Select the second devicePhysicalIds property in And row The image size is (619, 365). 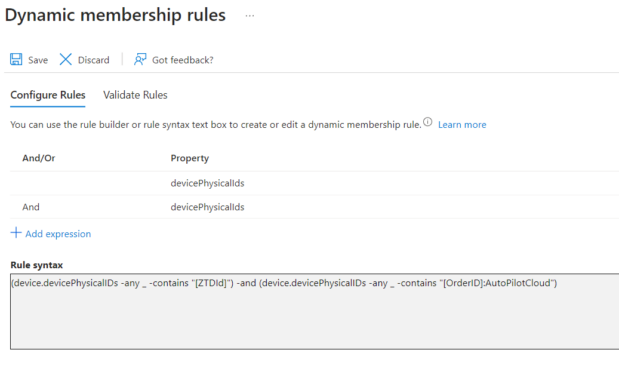click(x=207, y=207)
